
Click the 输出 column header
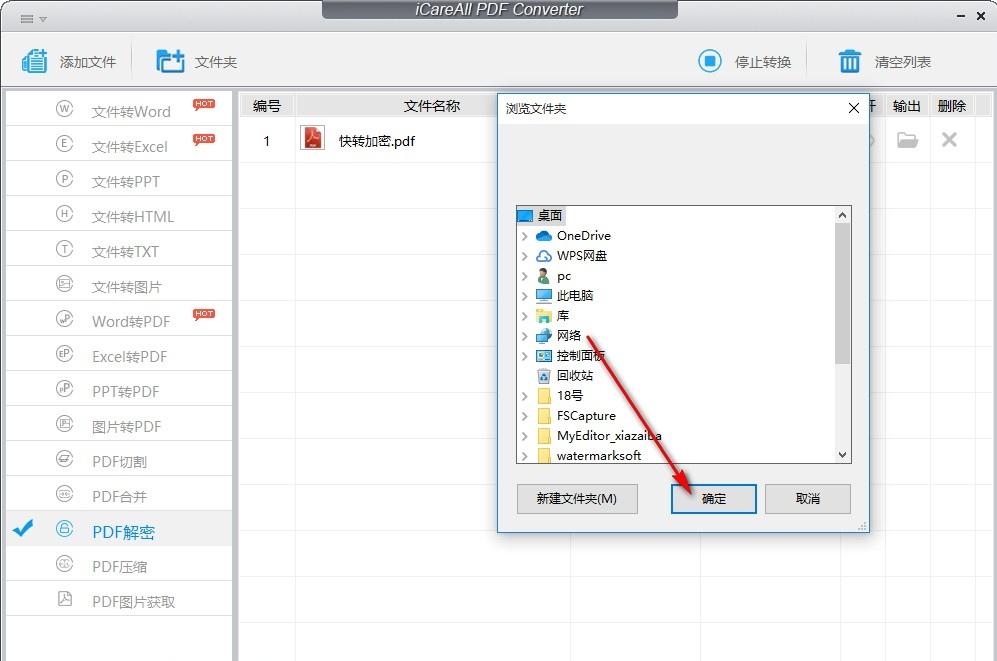[907, 106]
